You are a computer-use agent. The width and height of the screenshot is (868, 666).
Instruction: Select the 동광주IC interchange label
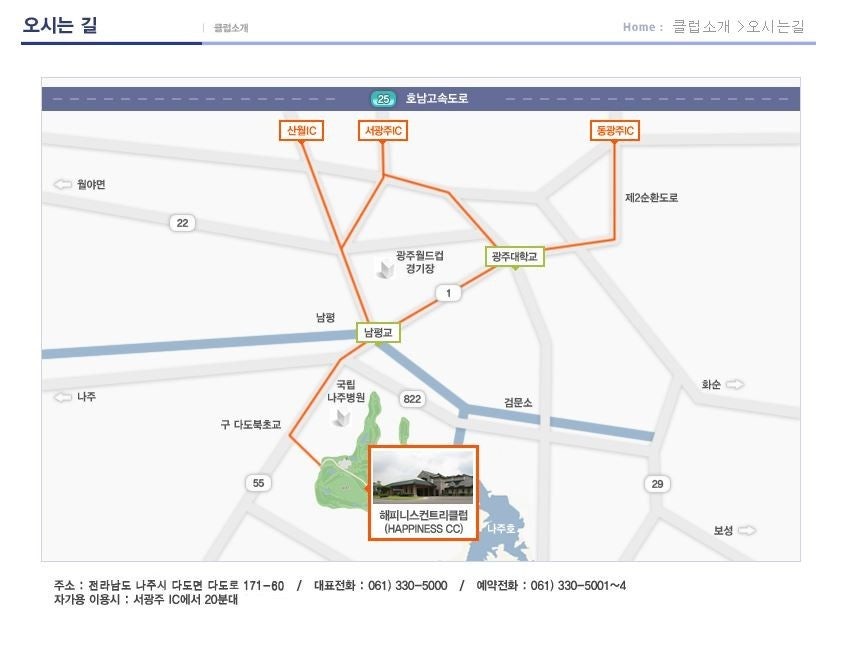[615, 131]
